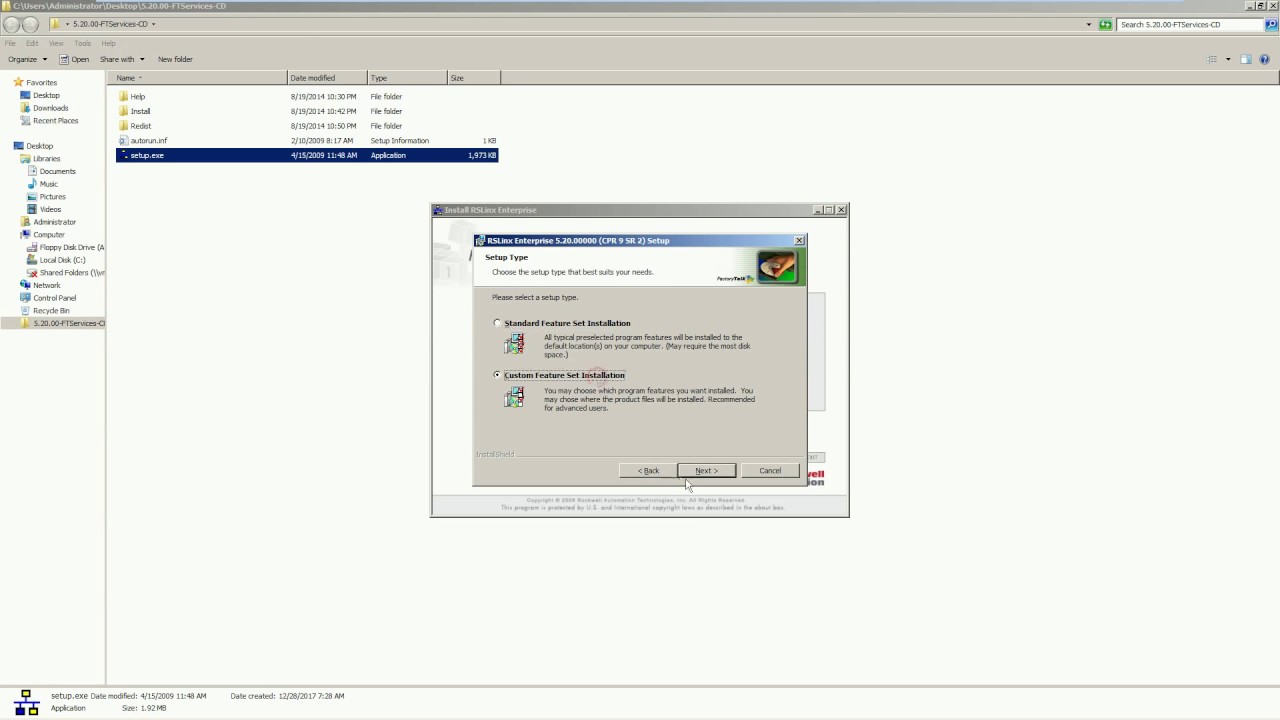Select Standard Feature Set Installation radio button
Screen dimensions: 1280x720
(498, 323)
